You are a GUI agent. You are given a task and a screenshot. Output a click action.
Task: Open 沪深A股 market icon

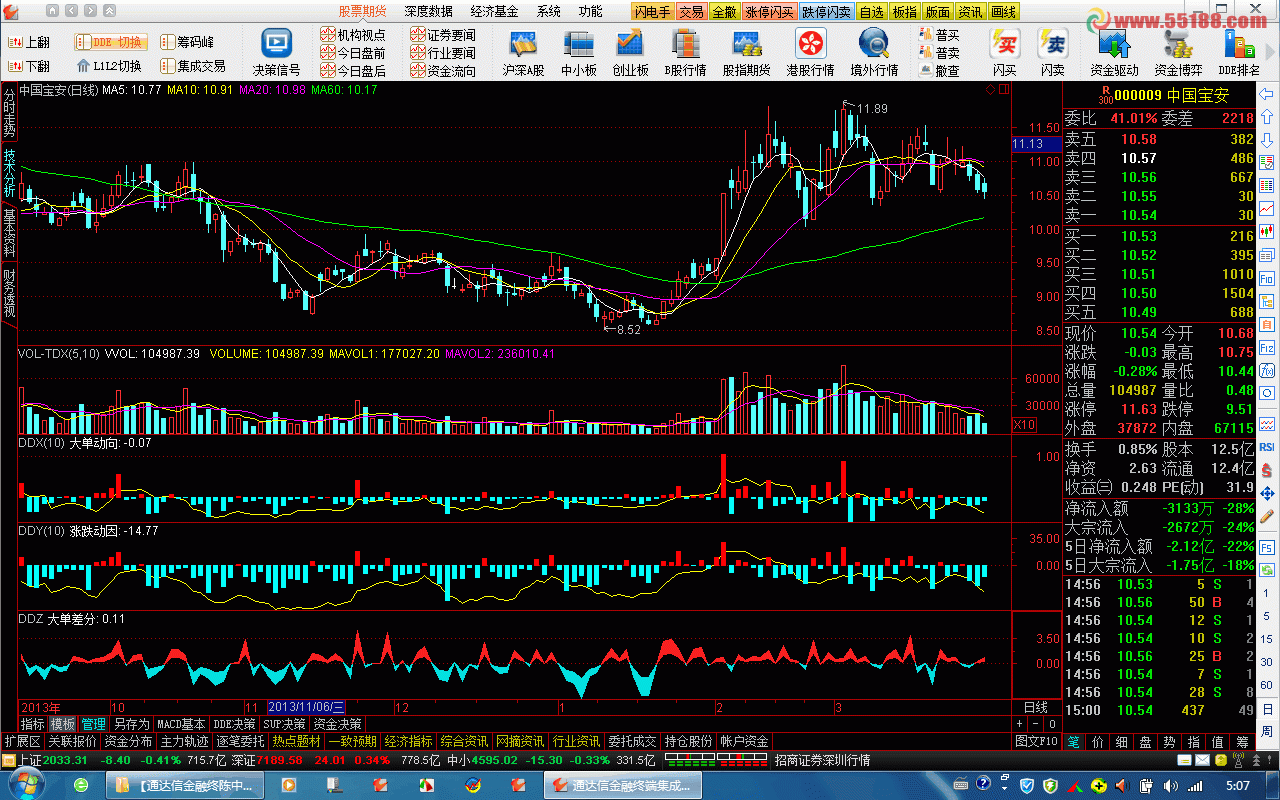coord(524,43)
